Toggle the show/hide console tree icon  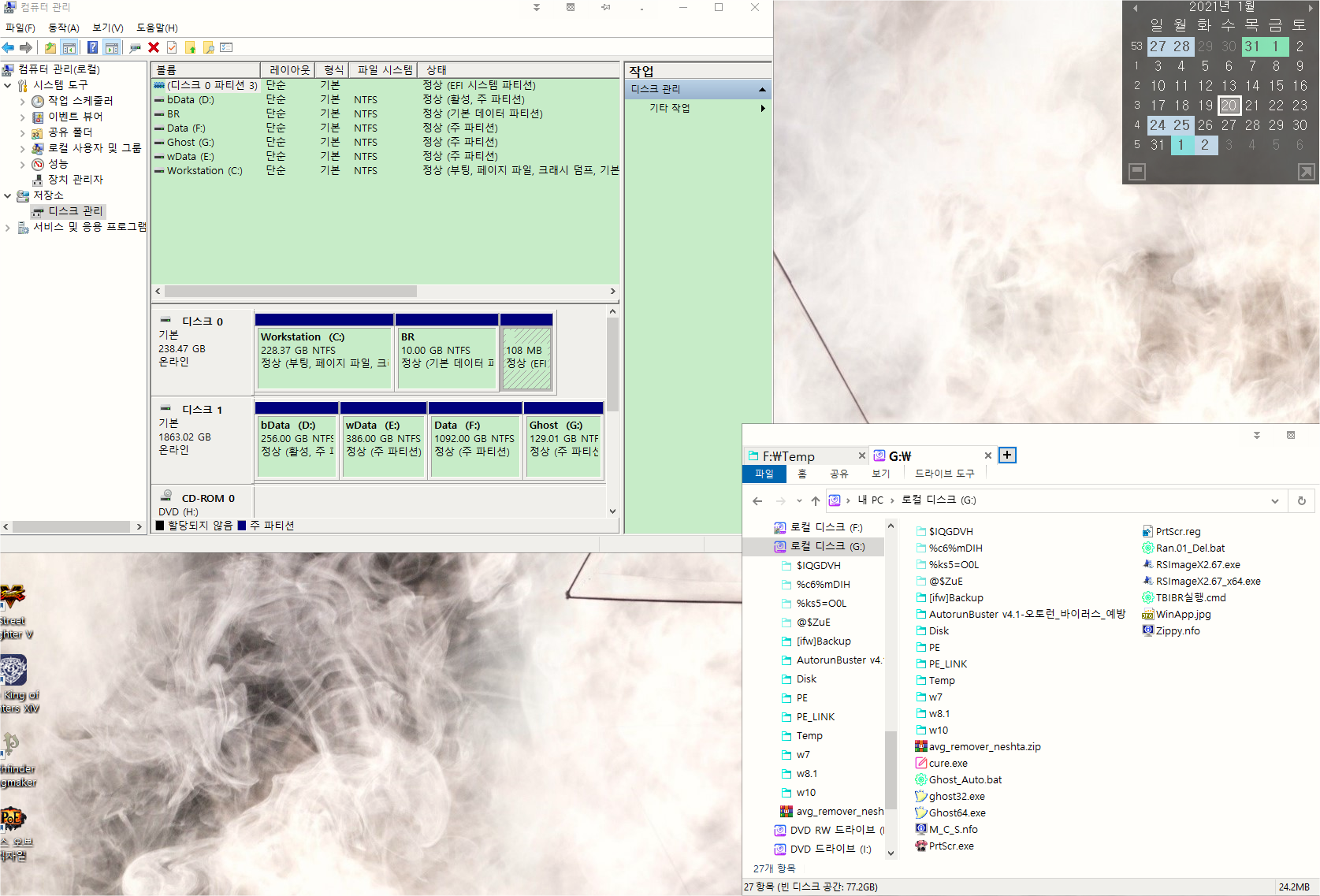tap(69, 47)
